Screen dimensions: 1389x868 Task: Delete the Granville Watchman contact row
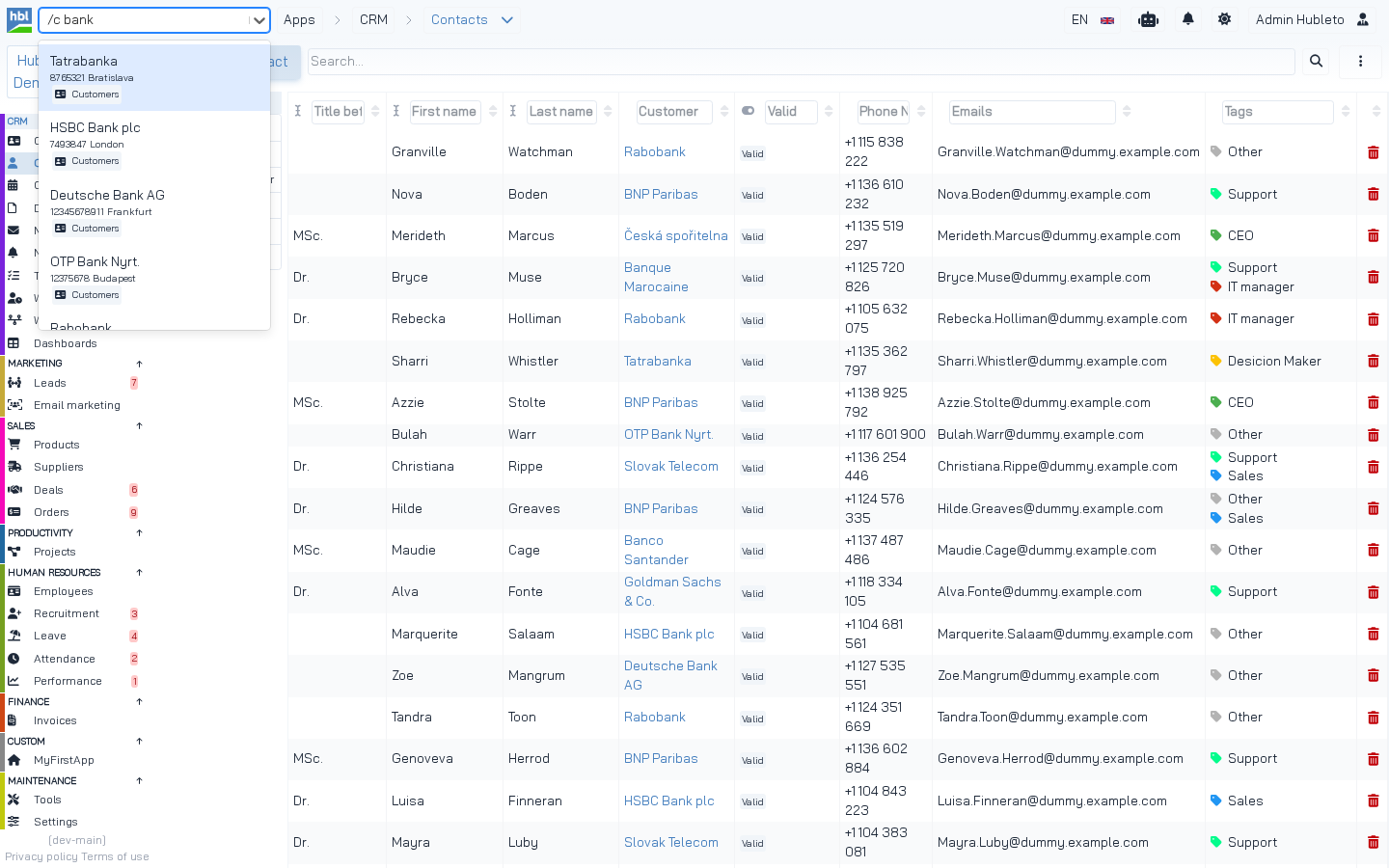tap(1374, 152)
